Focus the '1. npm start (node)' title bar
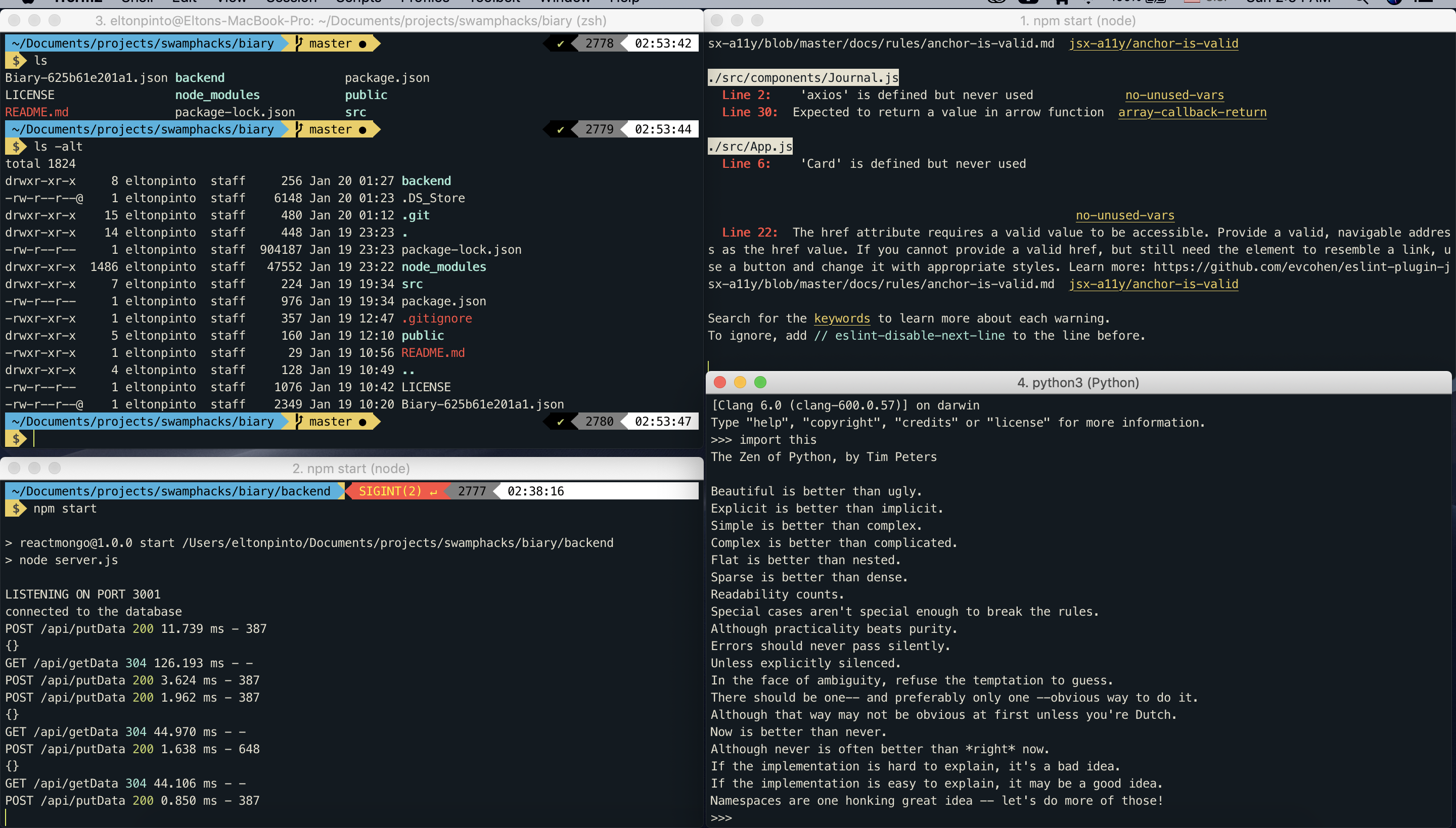Screen dimensions: 1456x828 click(x=1077, y=20)
